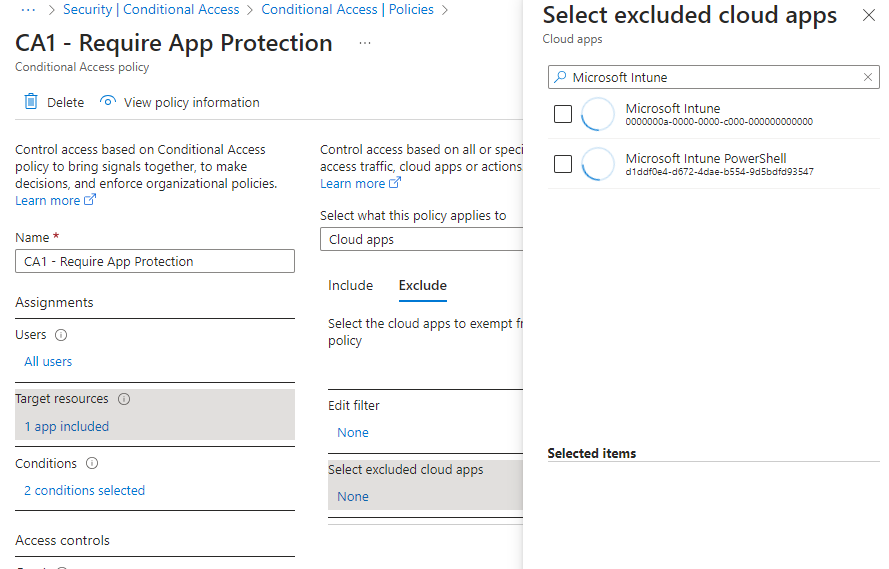The image size is (889, 569).
Task: Click the Microsoft Intune app icon
Action: click(x=598, y=114)
